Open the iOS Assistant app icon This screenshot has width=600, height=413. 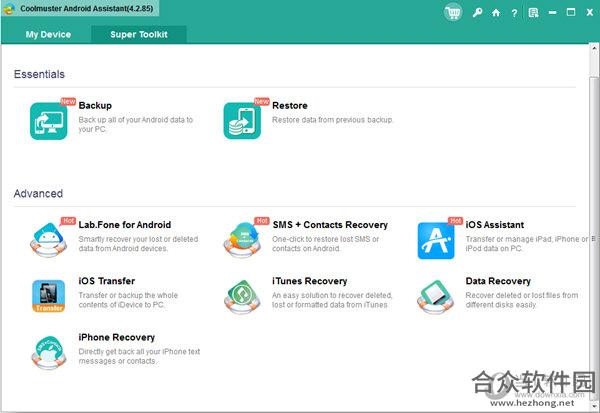point(436,241)
